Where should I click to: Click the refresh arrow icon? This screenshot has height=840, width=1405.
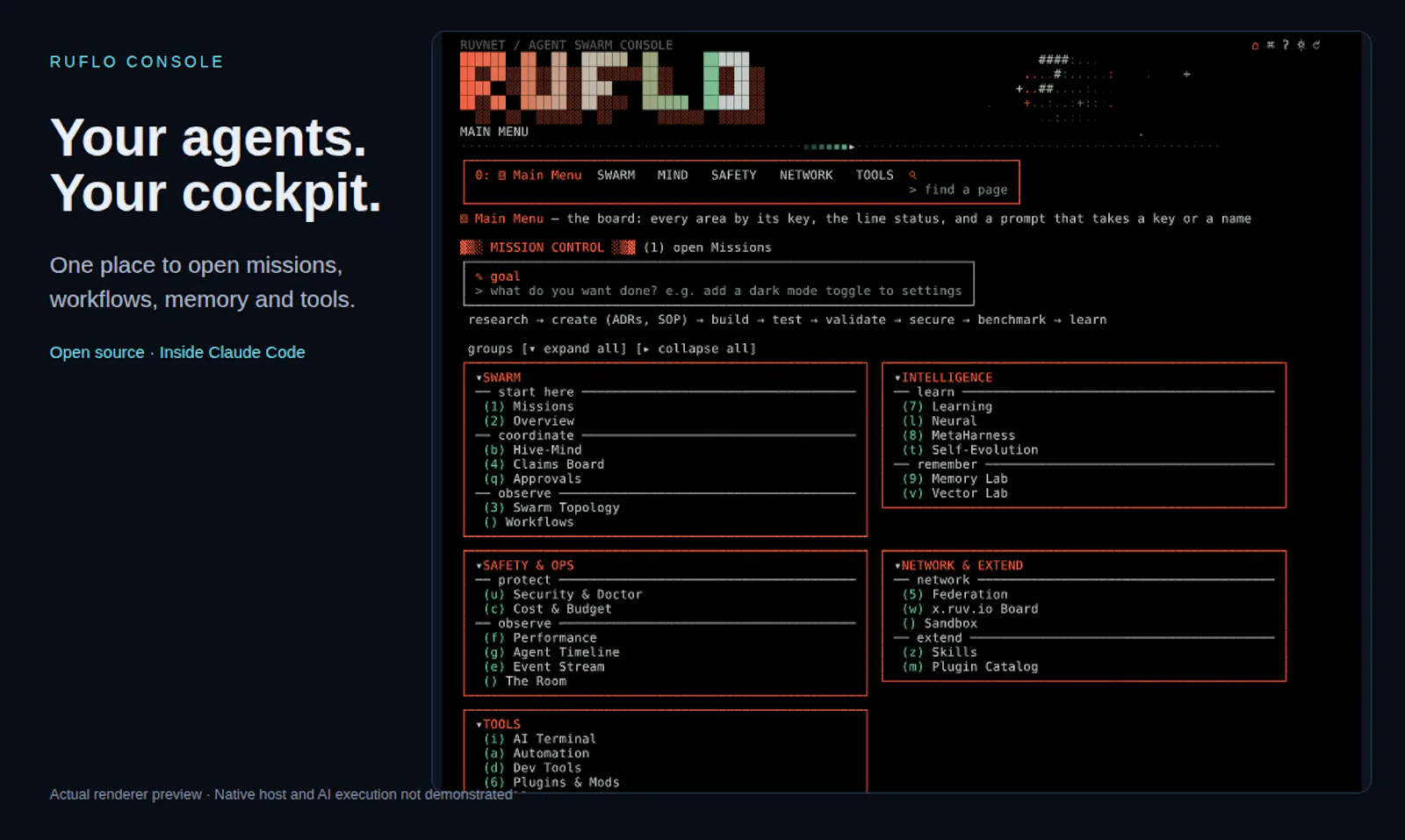(x=1315, y=45)
